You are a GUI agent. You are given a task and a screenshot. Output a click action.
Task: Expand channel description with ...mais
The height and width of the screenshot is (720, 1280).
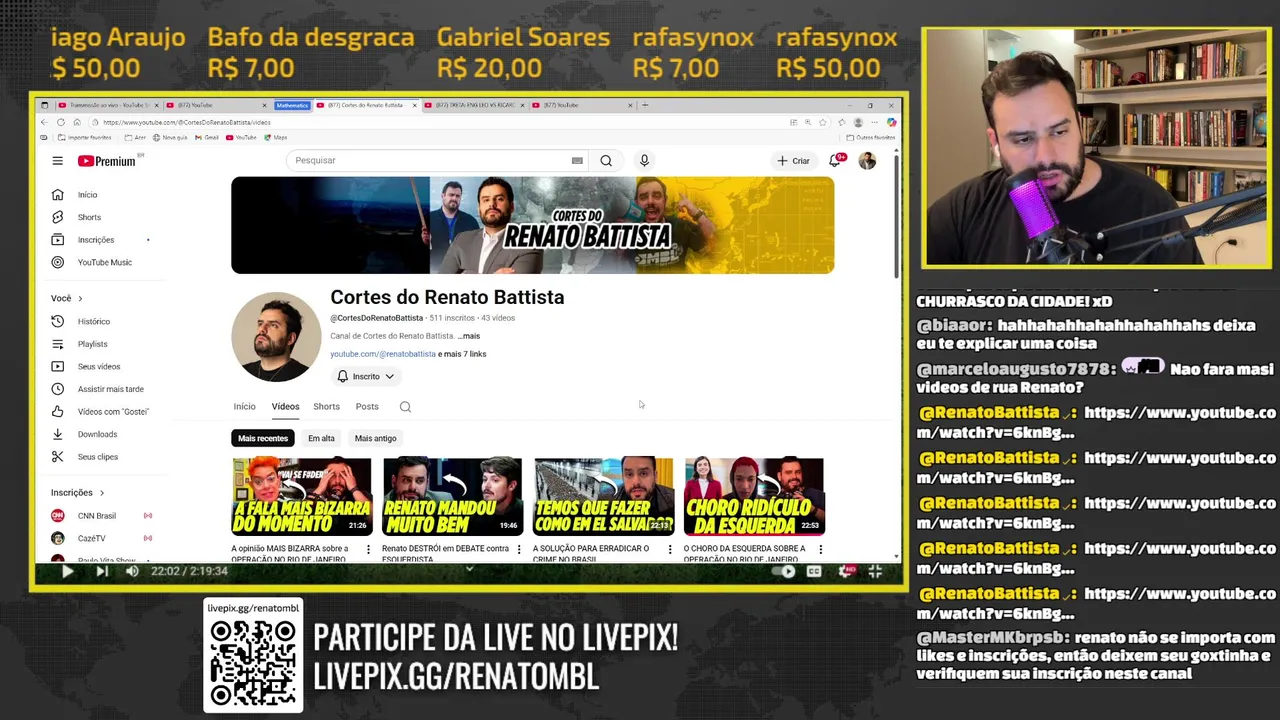(x=469, y=336)
